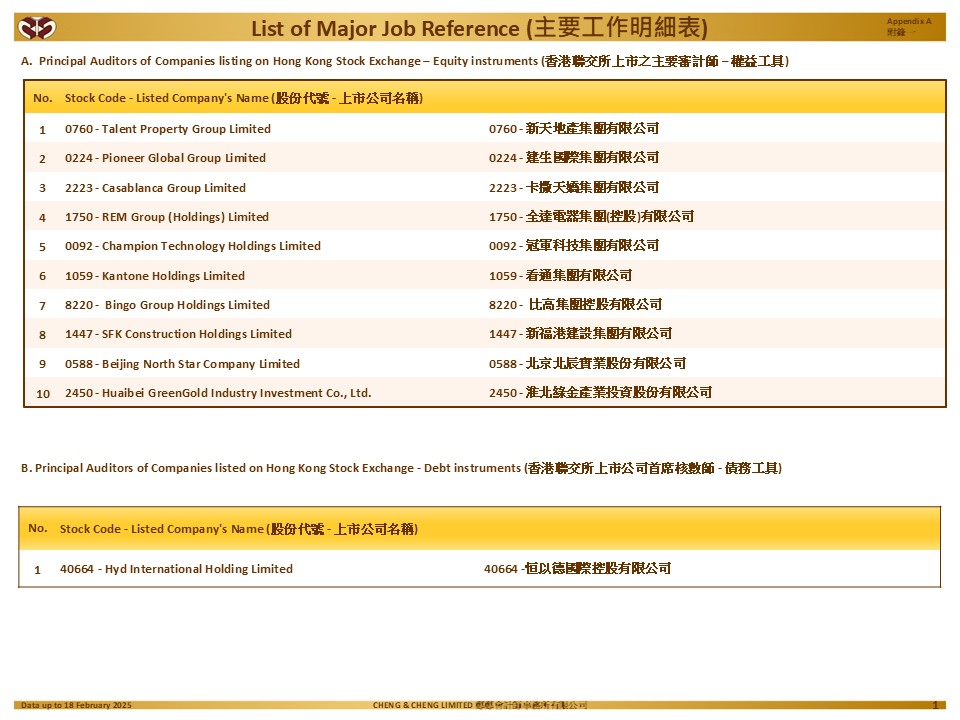The height and width of the screenshot is (720, 960).
Task: Click Chinese name '2450 - 淮北綠金產業投資股份有限公司'
Action: pyautogui.click(x=601, y=392)
